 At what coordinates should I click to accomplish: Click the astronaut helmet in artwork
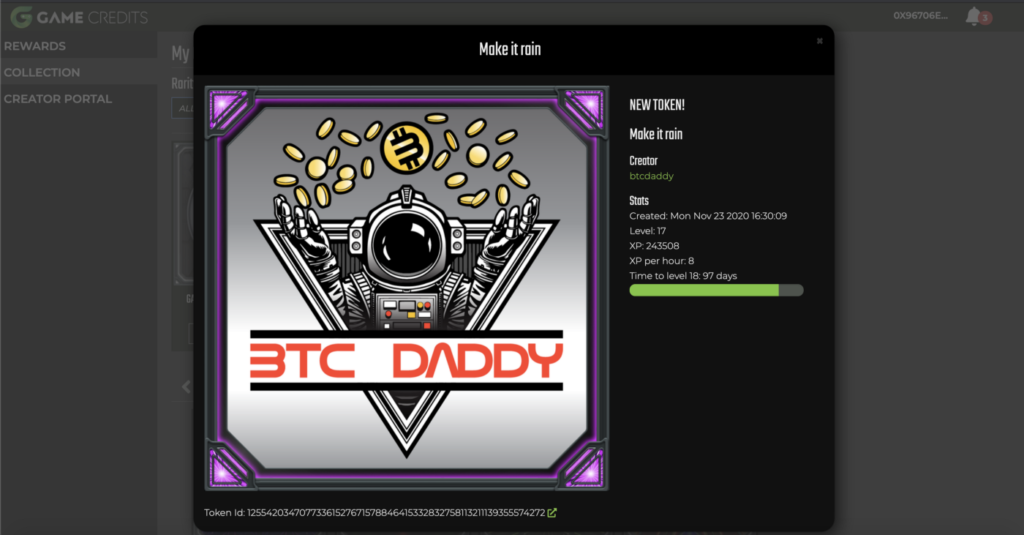[406, 243]
